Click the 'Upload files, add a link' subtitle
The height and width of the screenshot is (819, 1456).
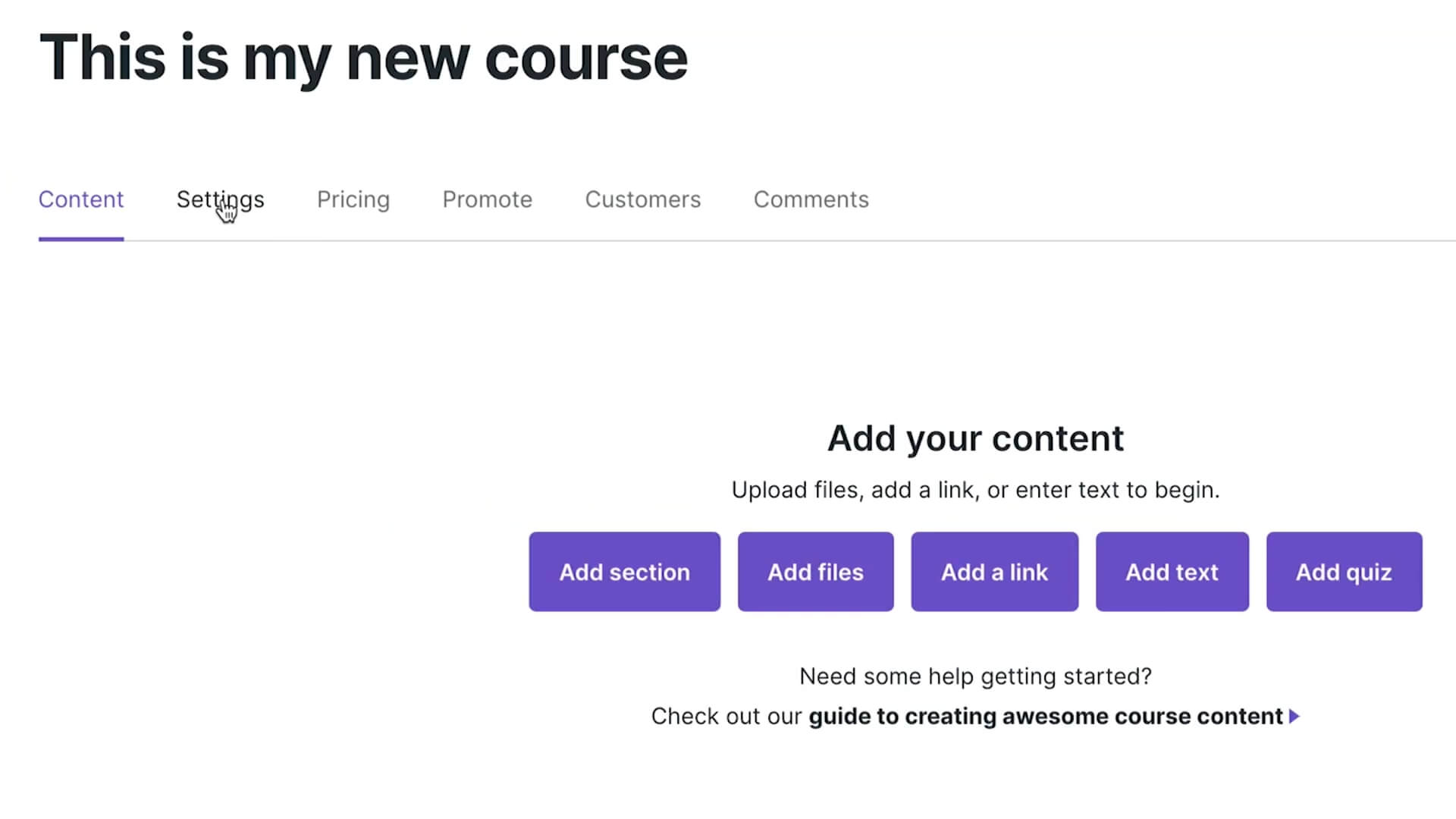coord(976,490)
